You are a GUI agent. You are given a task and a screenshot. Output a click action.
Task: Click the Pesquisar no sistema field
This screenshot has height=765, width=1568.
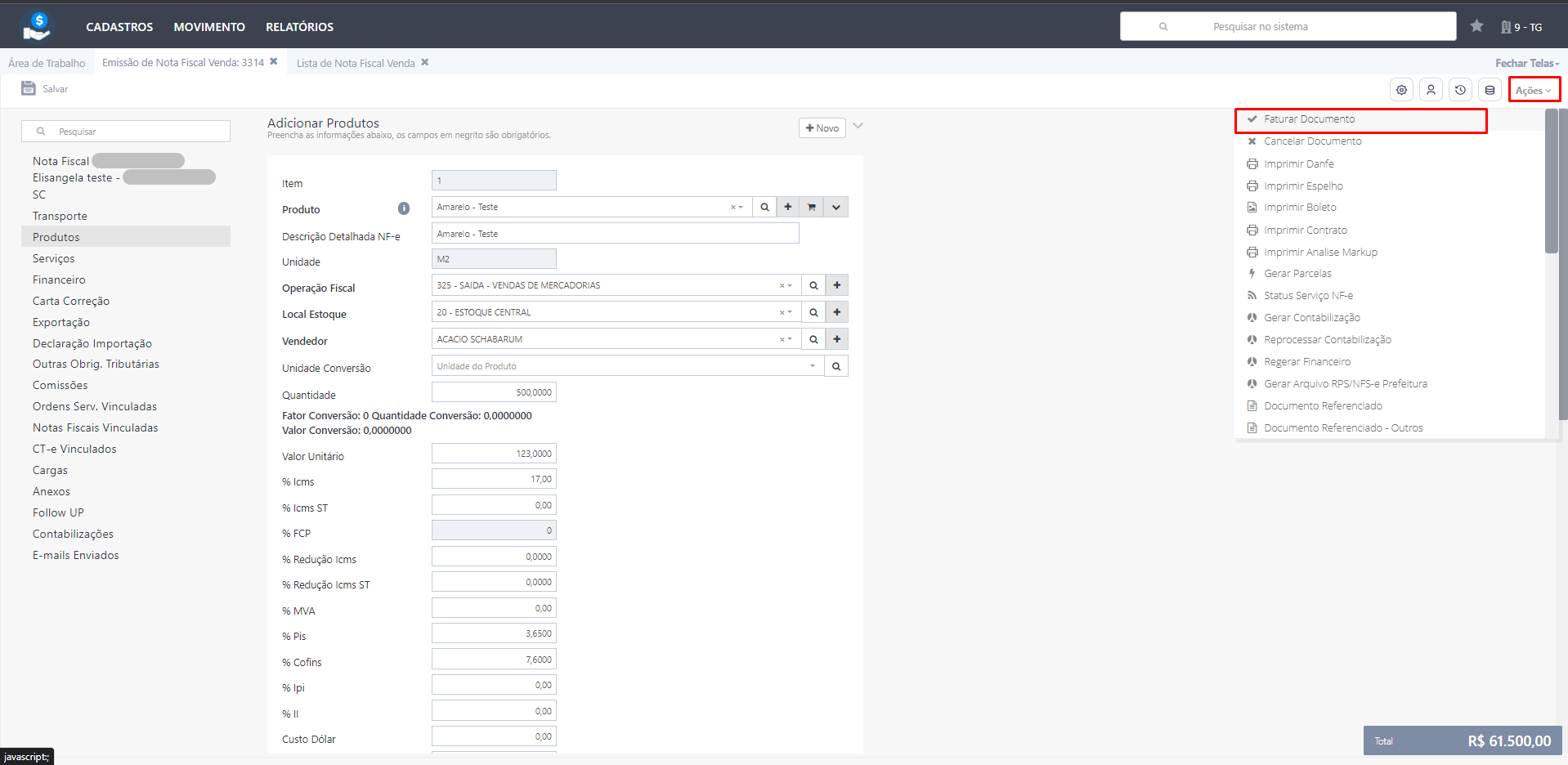coord(1288,26)
